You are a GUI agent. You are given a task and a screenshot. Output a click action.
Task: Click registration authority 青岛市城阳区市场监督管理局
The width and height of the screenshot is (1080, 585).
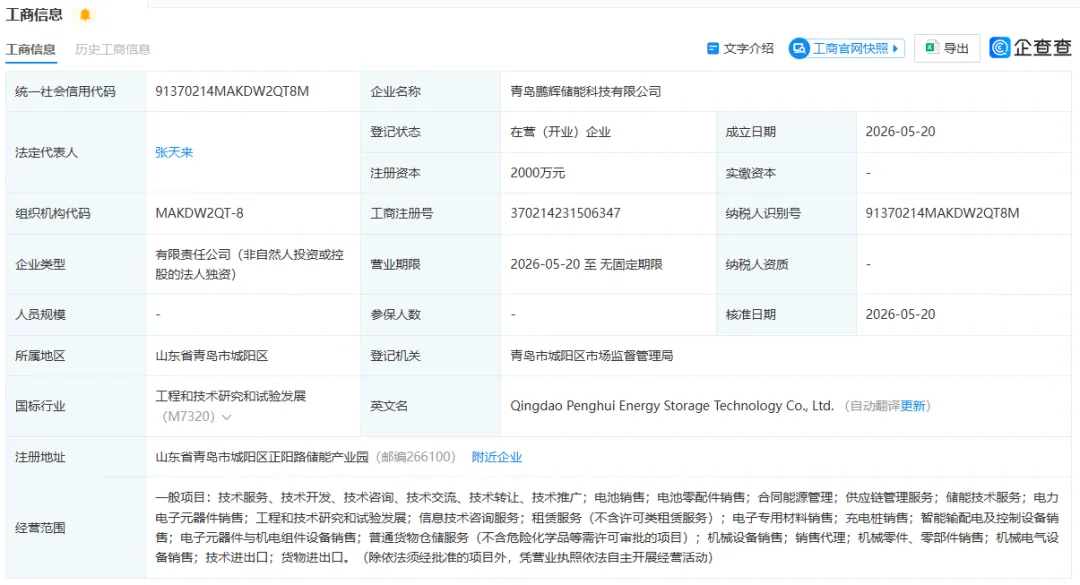pos(592,356)
